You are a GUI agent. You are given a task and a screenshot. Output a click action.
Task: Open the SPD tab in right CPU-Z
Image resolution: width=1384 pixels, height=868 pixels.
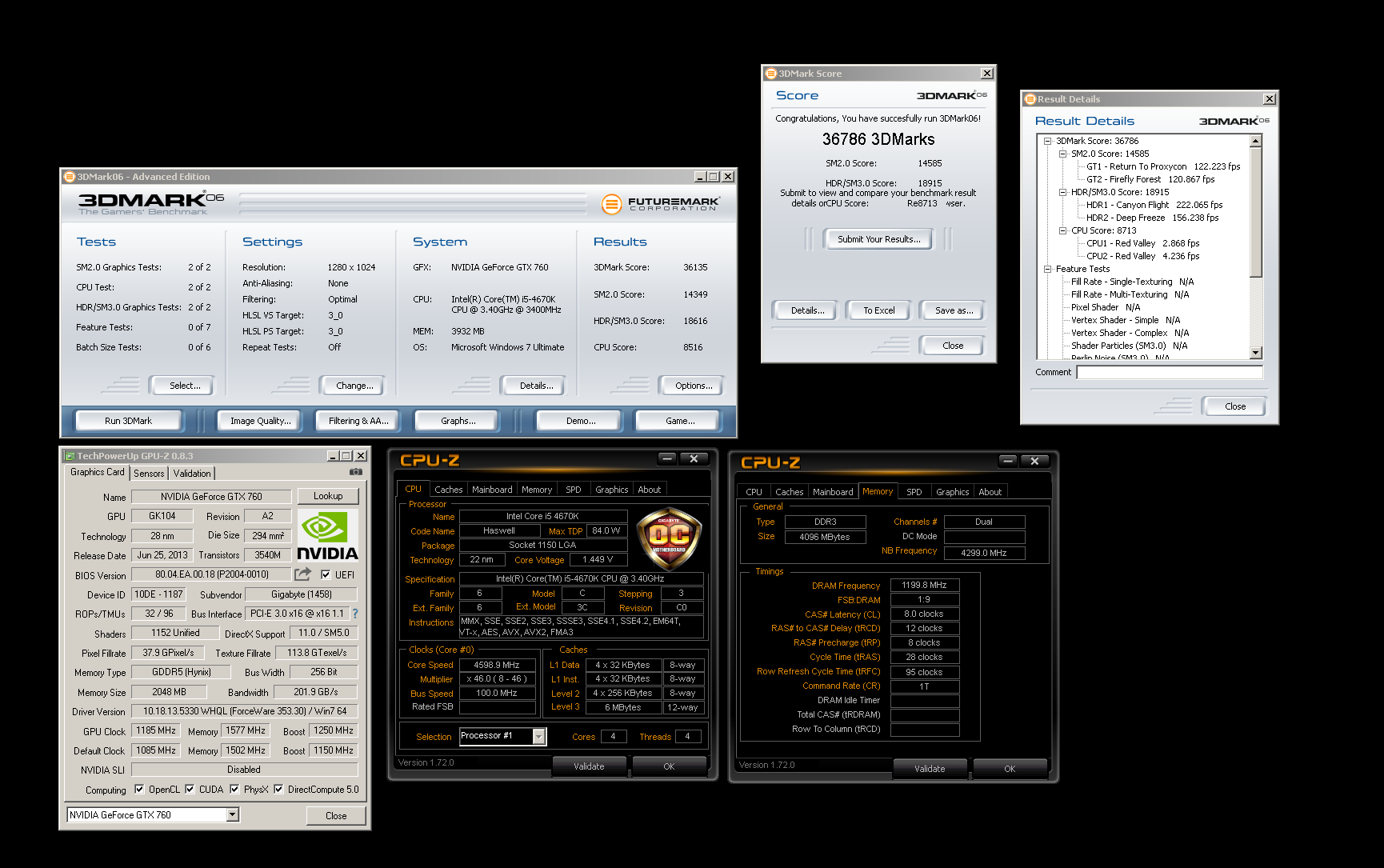tap(914, 492)
